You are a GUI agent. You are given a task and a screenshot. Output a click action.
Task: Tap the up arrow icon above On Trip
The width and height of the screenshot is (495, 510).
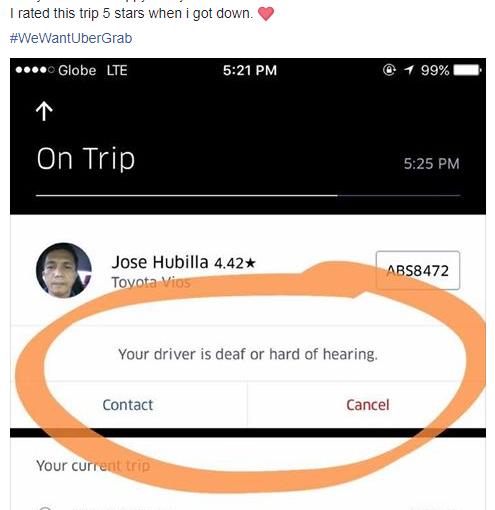click(44, 111)
